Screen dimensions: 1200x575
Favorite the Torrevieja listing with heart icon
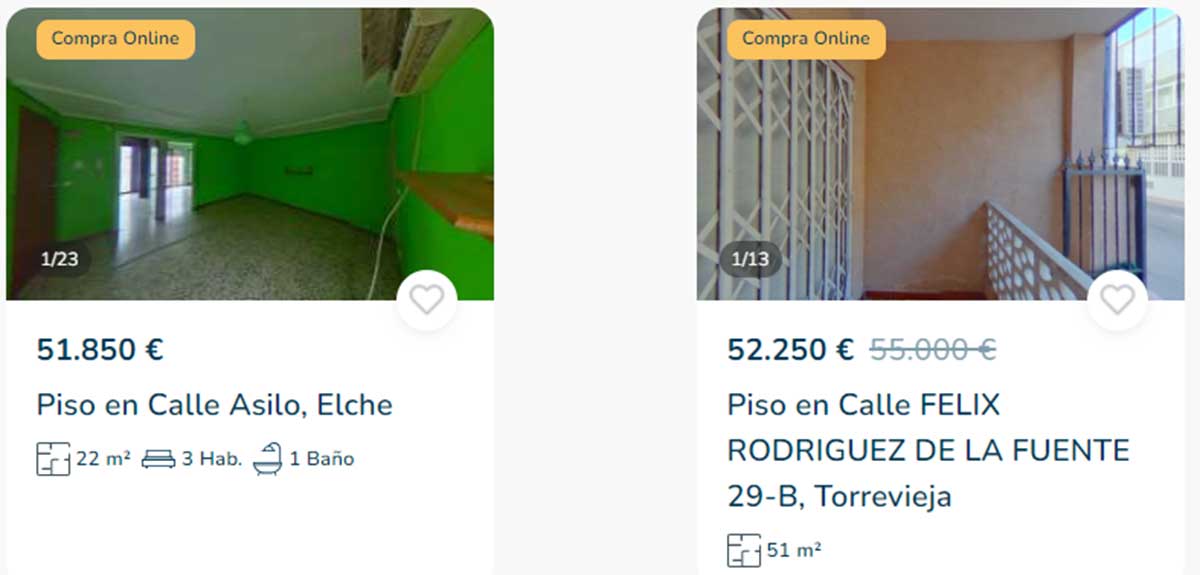pos(1117,300)
